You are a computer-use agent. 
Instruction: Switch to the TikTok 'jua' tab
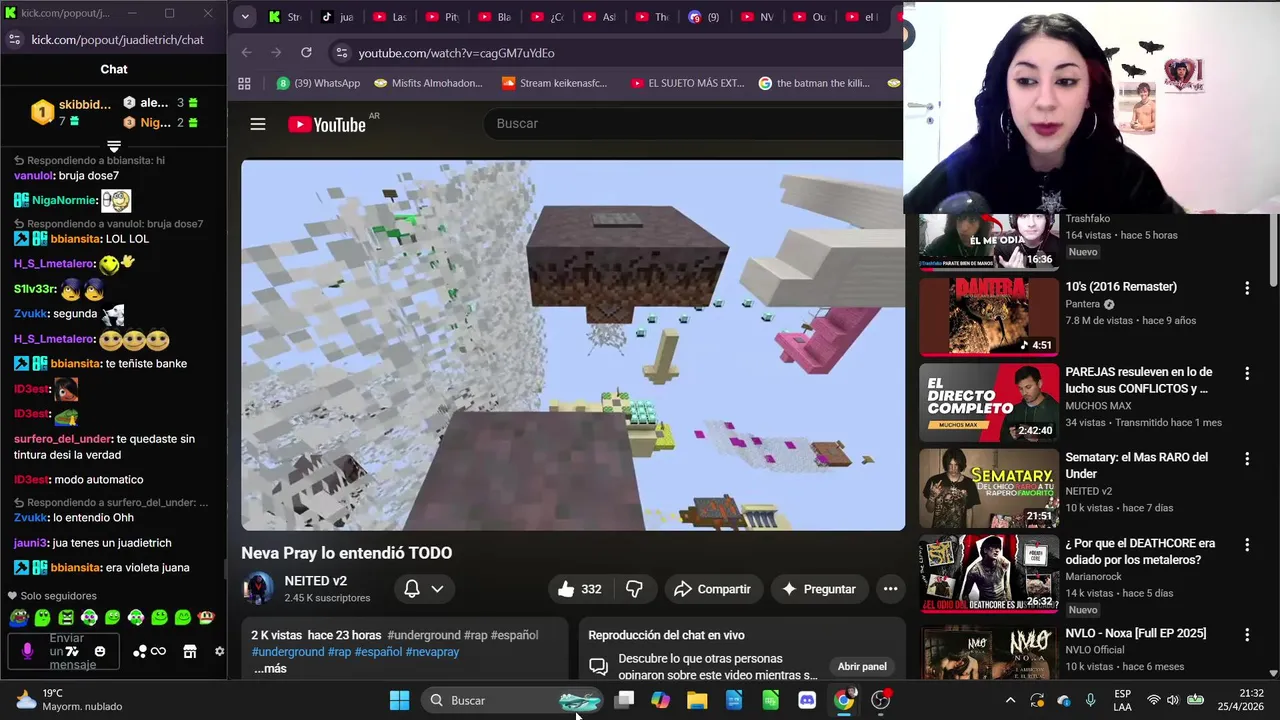coord(337,17)
